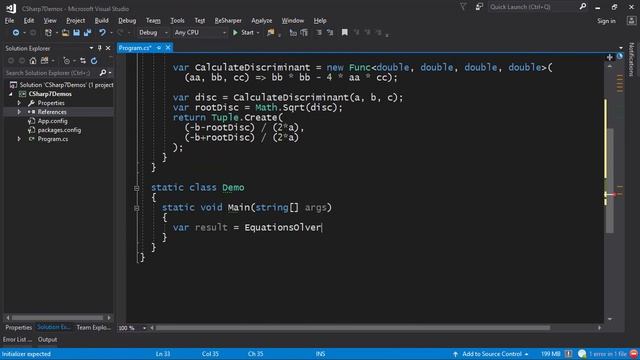This screenshot has width=640, height=360.
Task: Open the Notifications side tab
Action: click(x=631, y=59)
